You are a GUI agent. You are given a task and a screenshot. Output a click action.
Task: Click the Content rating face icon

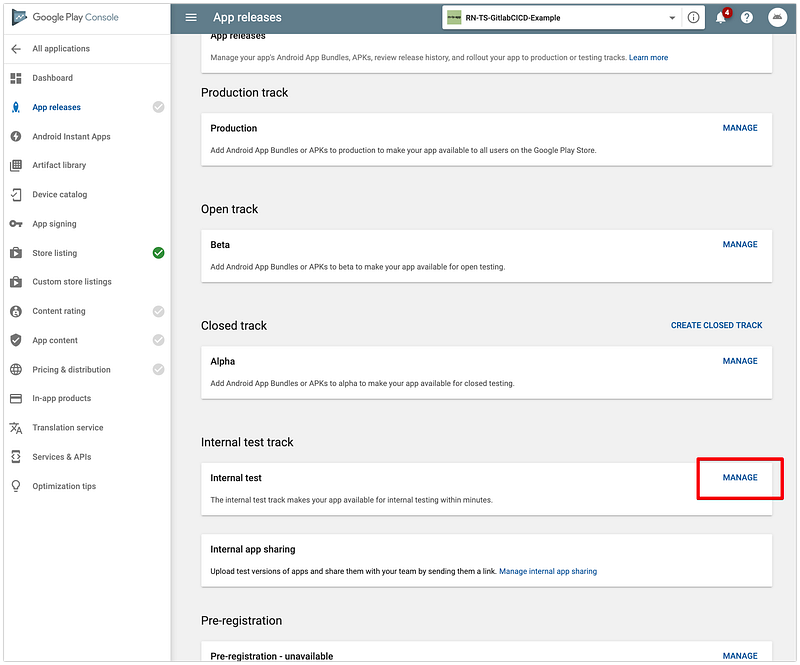coord(16,311)
